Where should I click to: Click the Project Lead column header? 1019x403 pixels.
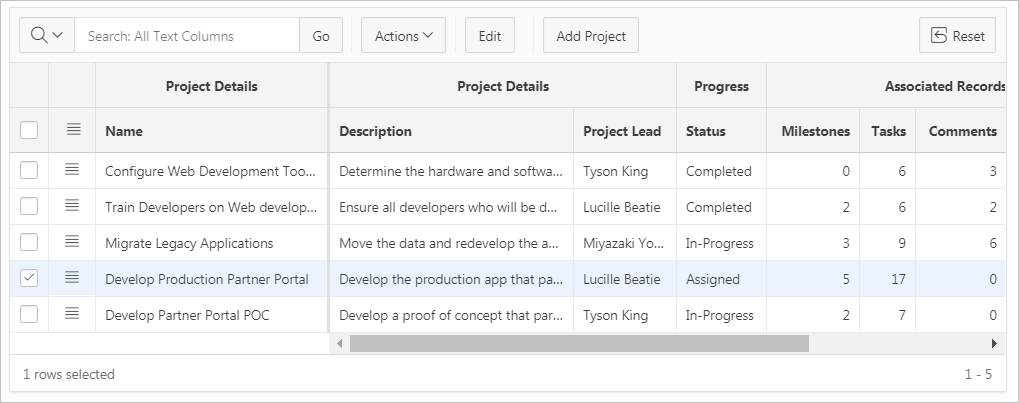(621, 131)
